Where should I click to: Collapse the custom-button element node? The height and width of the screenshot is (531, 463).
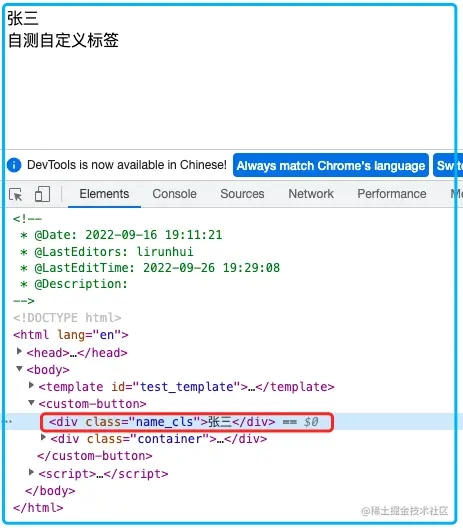[31, 403]
